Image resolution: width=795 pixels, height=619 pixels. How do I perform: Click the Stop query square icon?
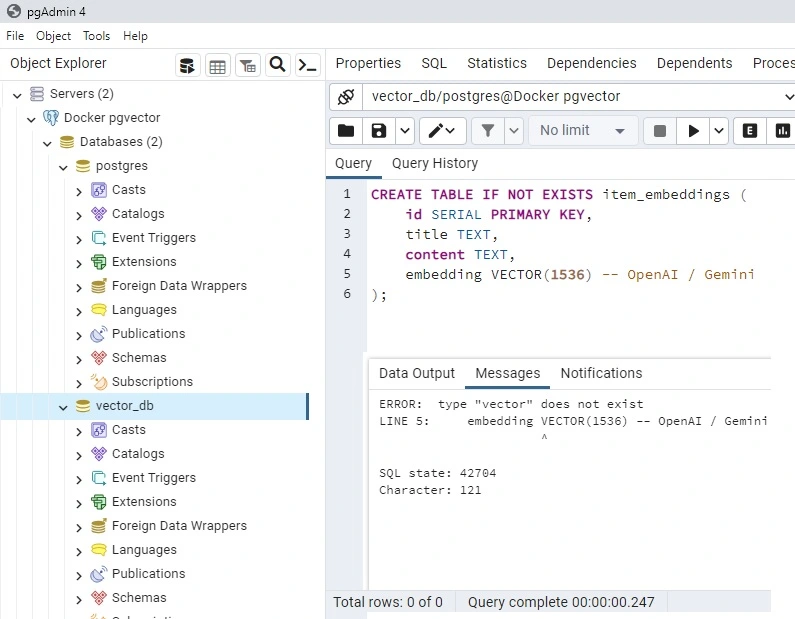tap(660, 131)
